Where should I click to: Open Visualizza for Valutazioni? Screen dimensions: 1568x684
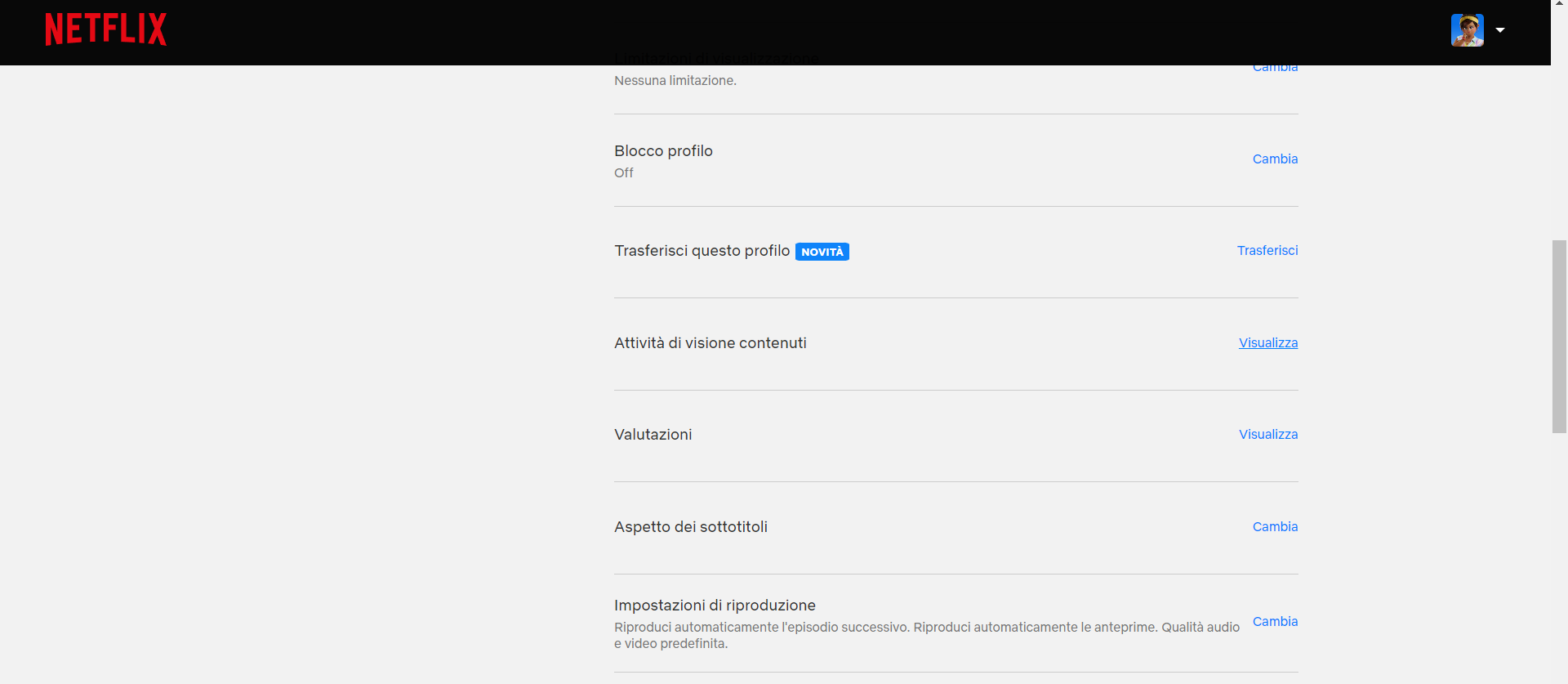click(x=1268, y=434)
